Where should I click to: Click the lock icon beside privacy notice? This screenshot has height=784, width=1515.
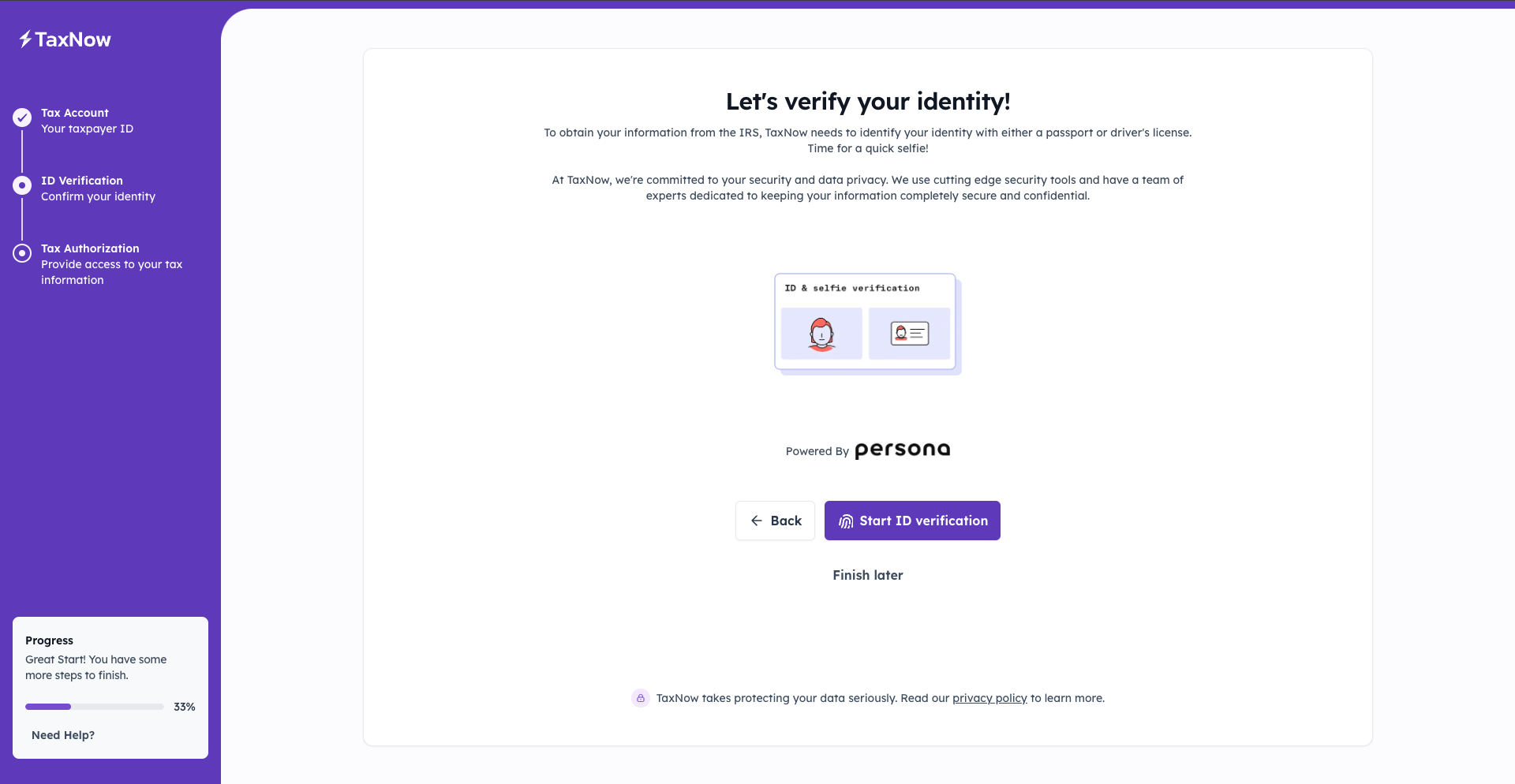click(641, 698)
